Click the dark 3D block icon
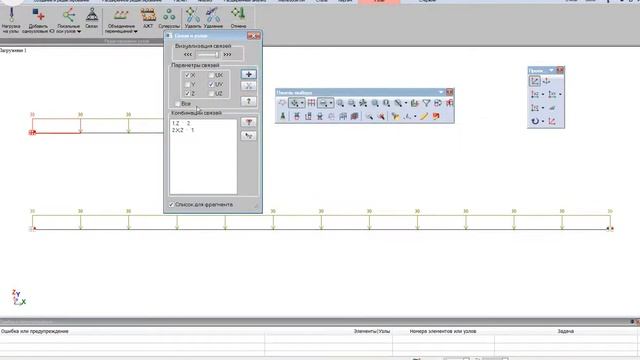 [x=354, y=116]
